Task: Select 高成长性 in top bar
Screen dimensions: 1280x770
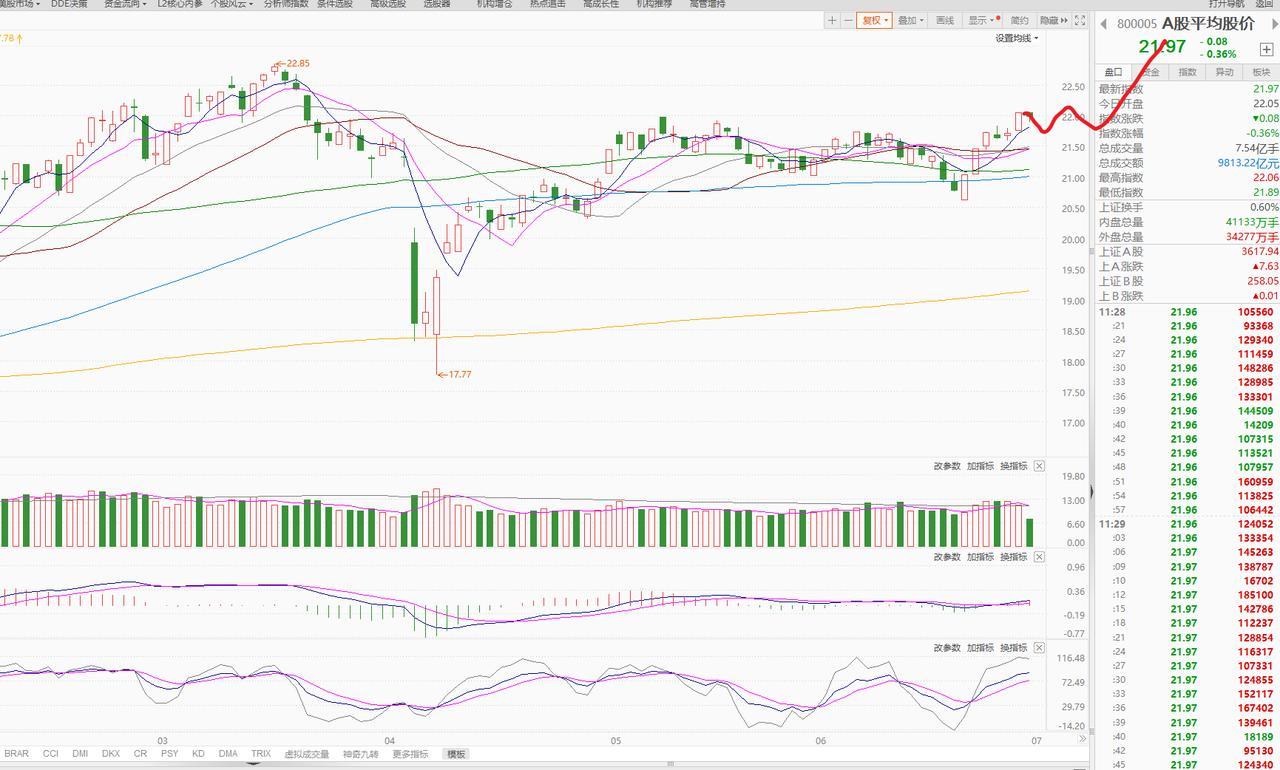Action: [x=600, y=4]
